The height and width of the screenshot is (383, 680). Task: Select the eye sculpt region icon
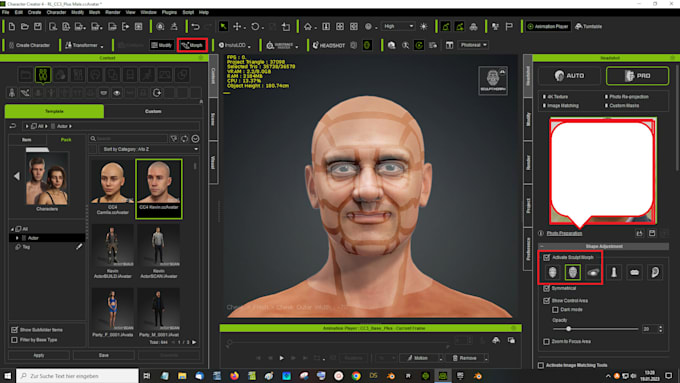coord(593,272)
